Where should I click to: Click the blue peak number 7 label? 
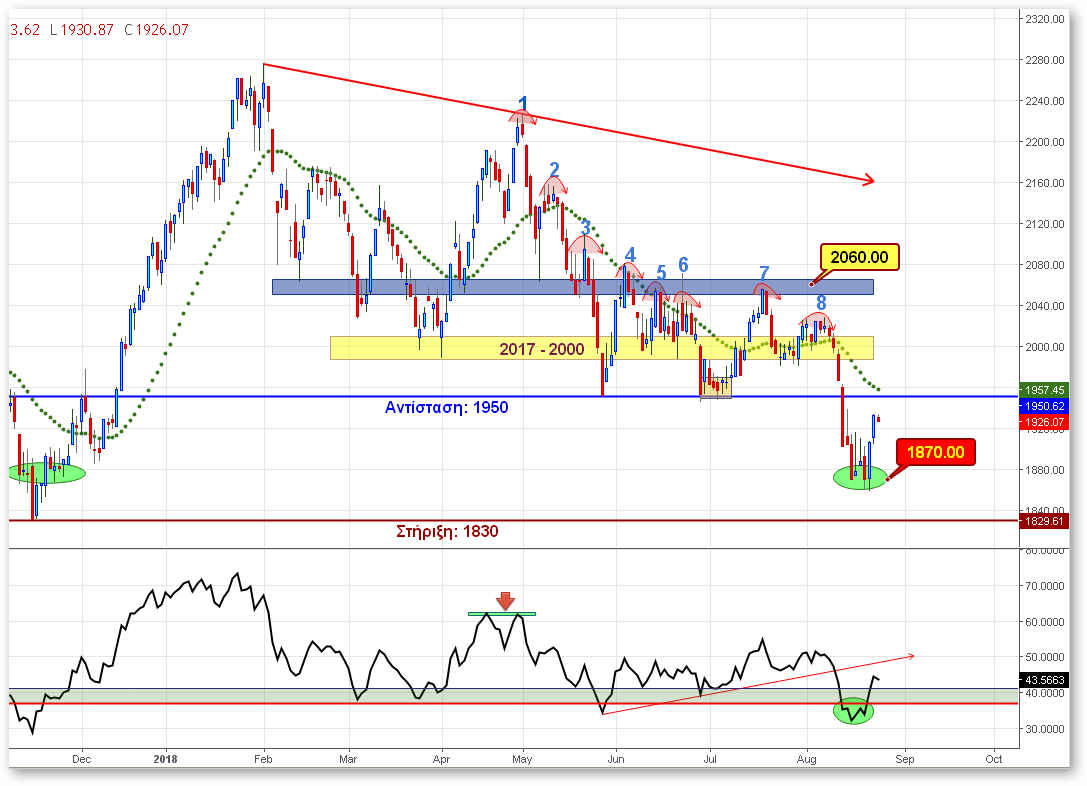(764, 274)
